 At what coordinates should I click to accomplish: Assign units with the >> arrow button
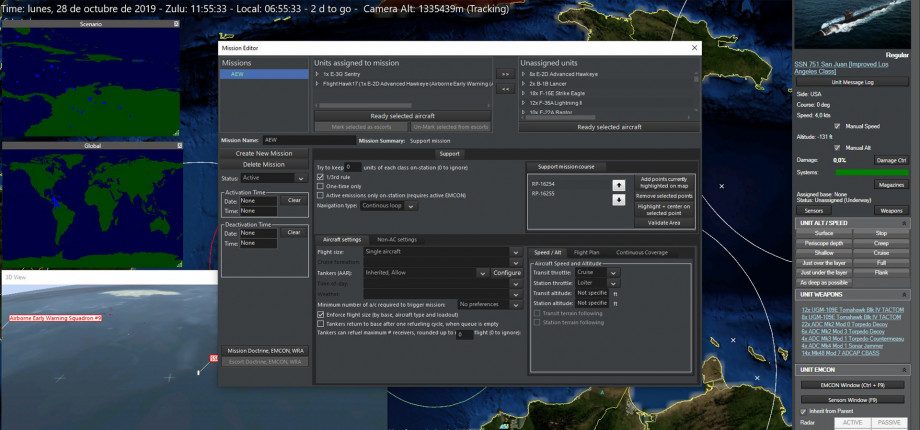click(x=505, y=75)
